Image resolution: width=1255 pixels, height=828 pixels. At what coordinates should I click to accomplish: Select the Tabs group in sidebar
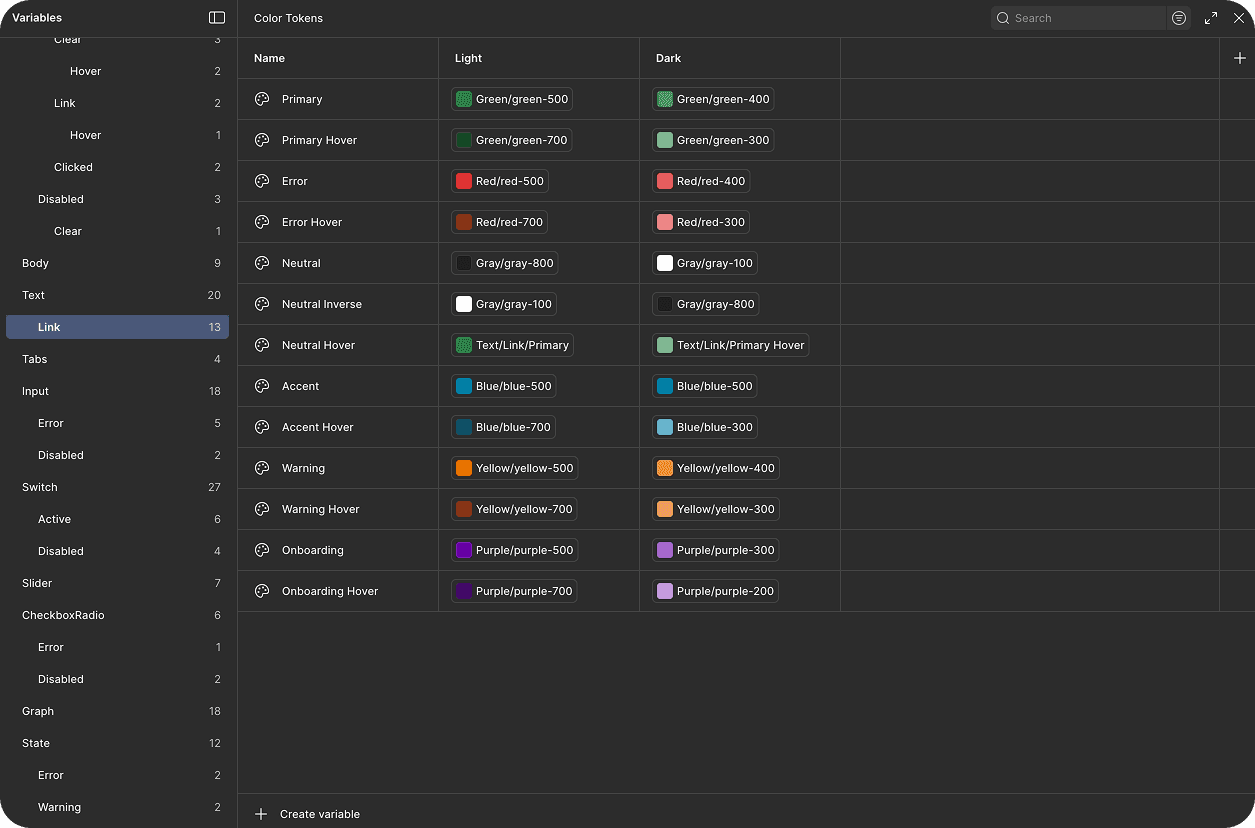pyautogui.click(x=118, y=359)
